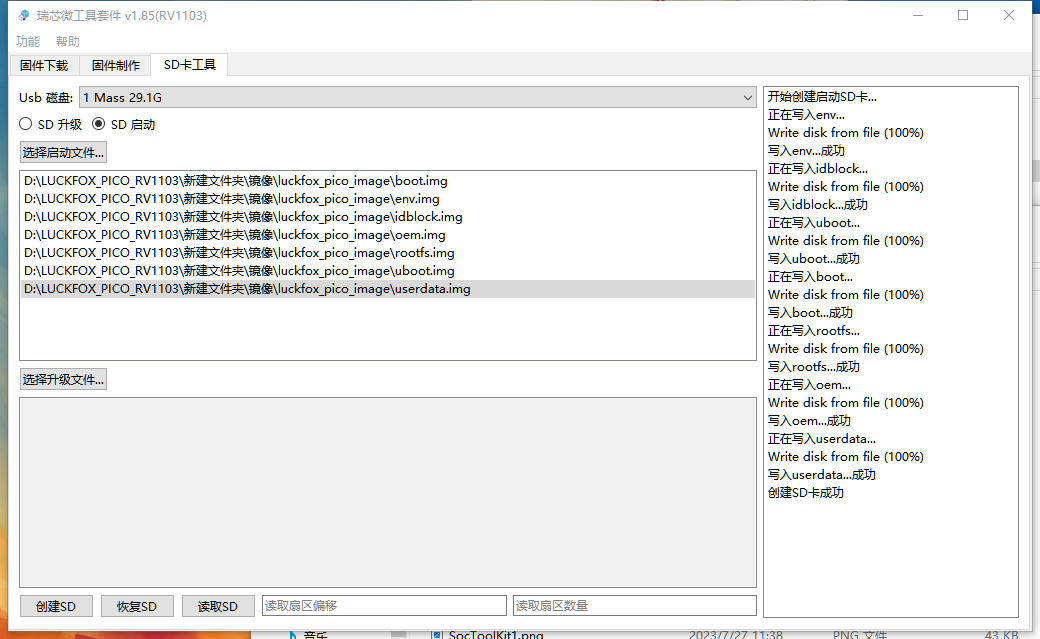Click the 写入userdata...成功 log line

(821, 474)
